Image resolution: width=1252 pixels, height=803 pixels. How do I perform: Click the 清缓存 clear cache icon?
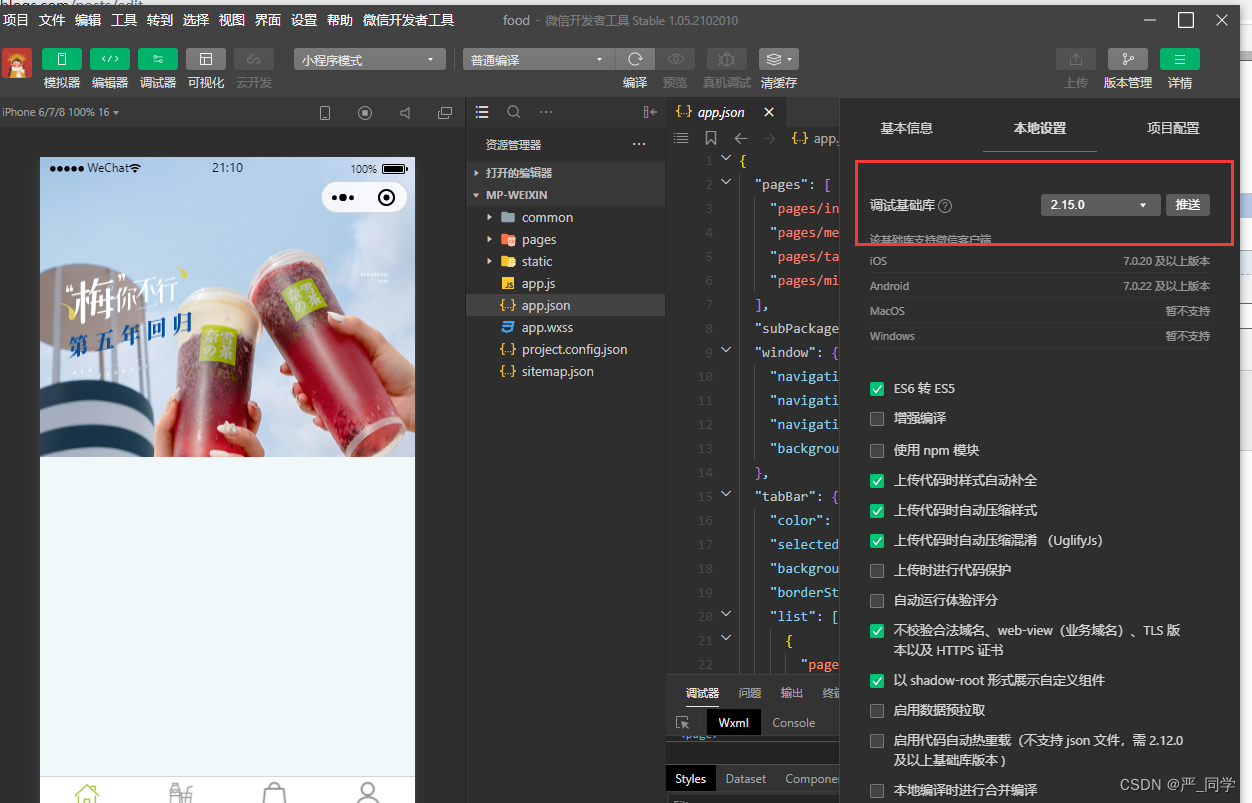click(x=778, y=58)
